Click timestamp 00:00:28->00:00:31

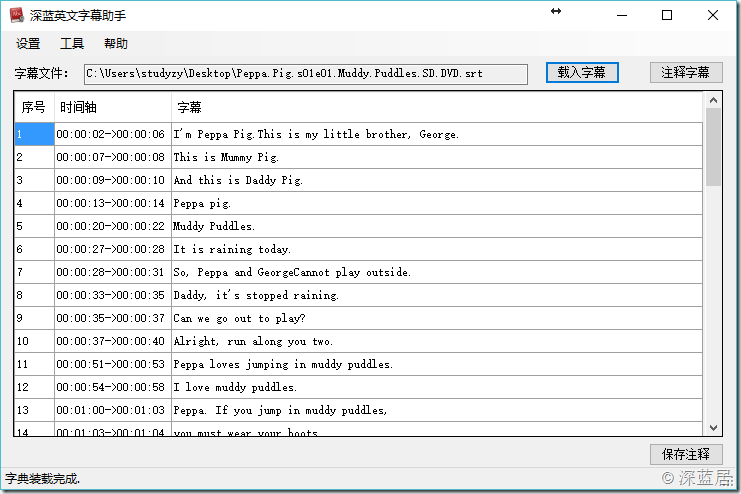[111, 272]
